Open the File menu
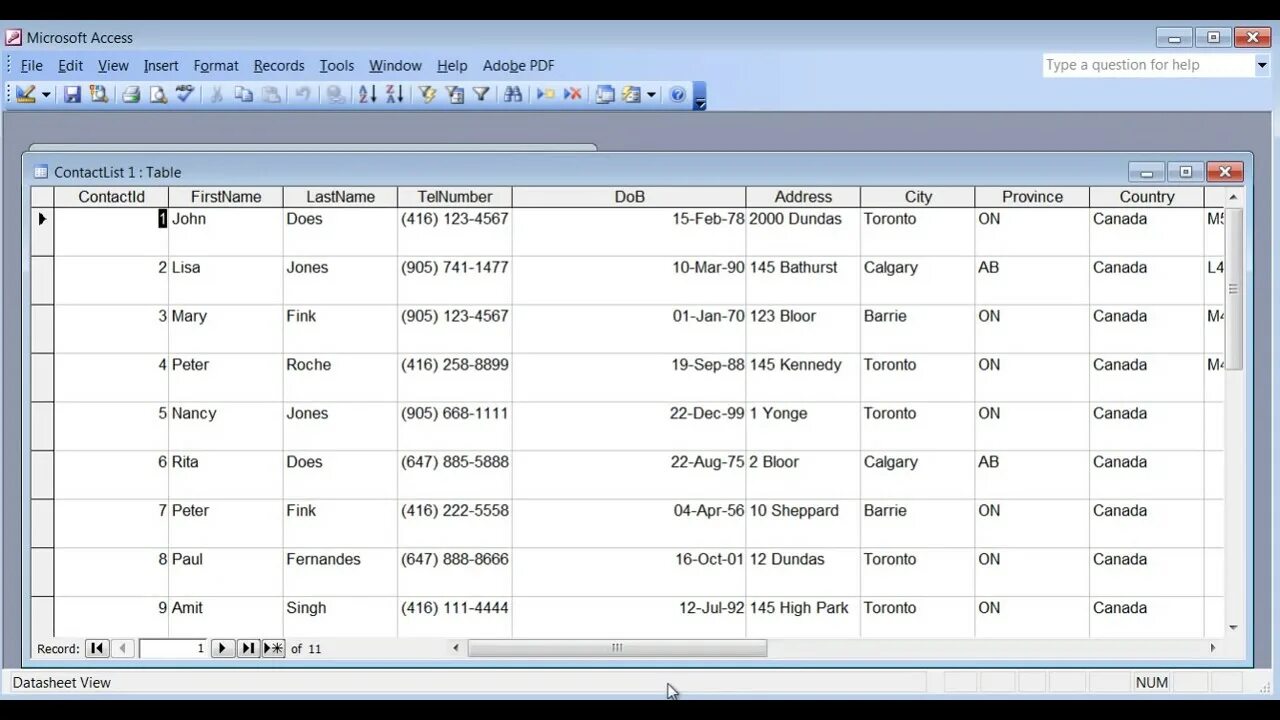 pos(31,65)
